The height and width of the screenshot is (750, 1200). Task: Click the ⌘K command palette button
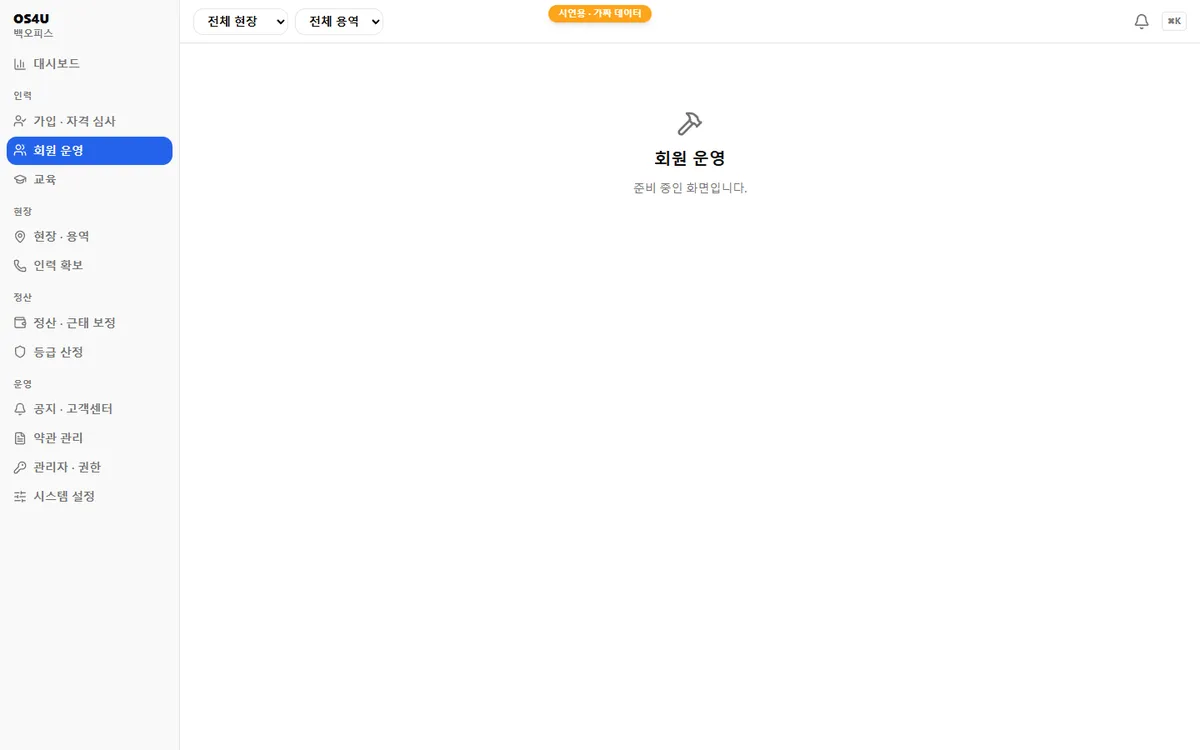[x=1174, y=21]
